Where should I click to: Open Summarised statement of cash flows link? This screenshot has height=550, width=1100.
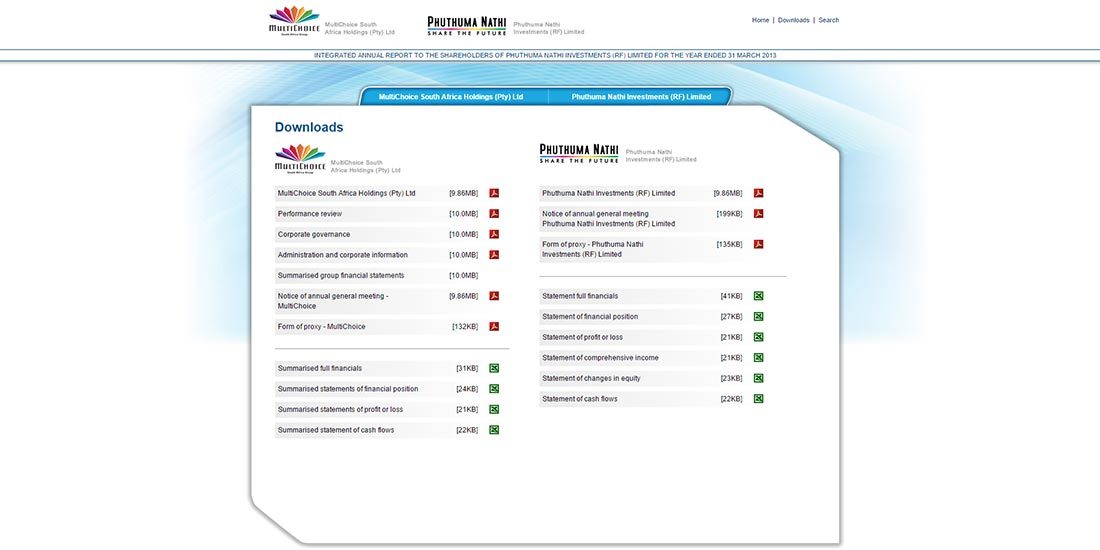[336, 430]
